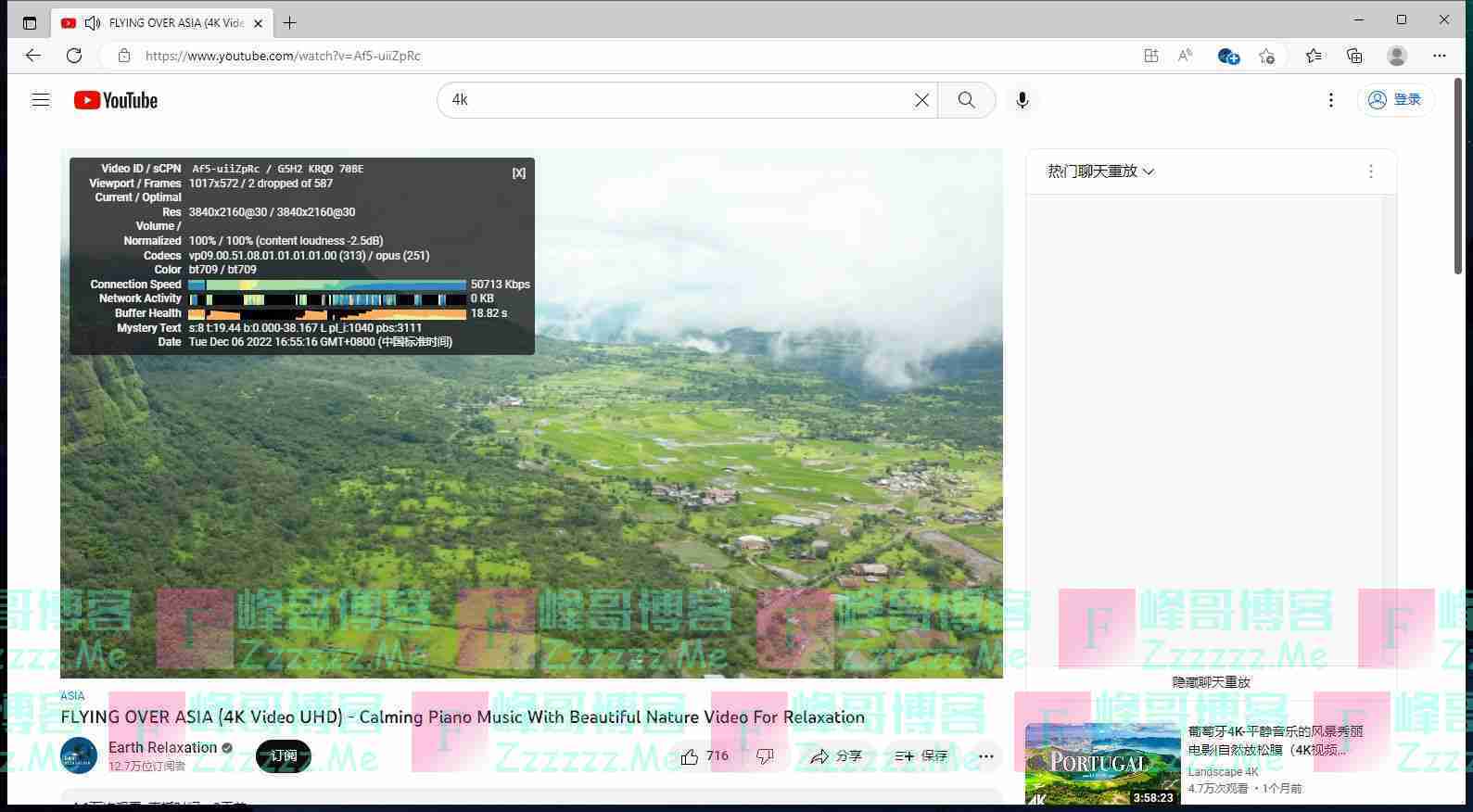Add this page to browser favorites
The image size is (1473, 812).
tap(1266, 56)
